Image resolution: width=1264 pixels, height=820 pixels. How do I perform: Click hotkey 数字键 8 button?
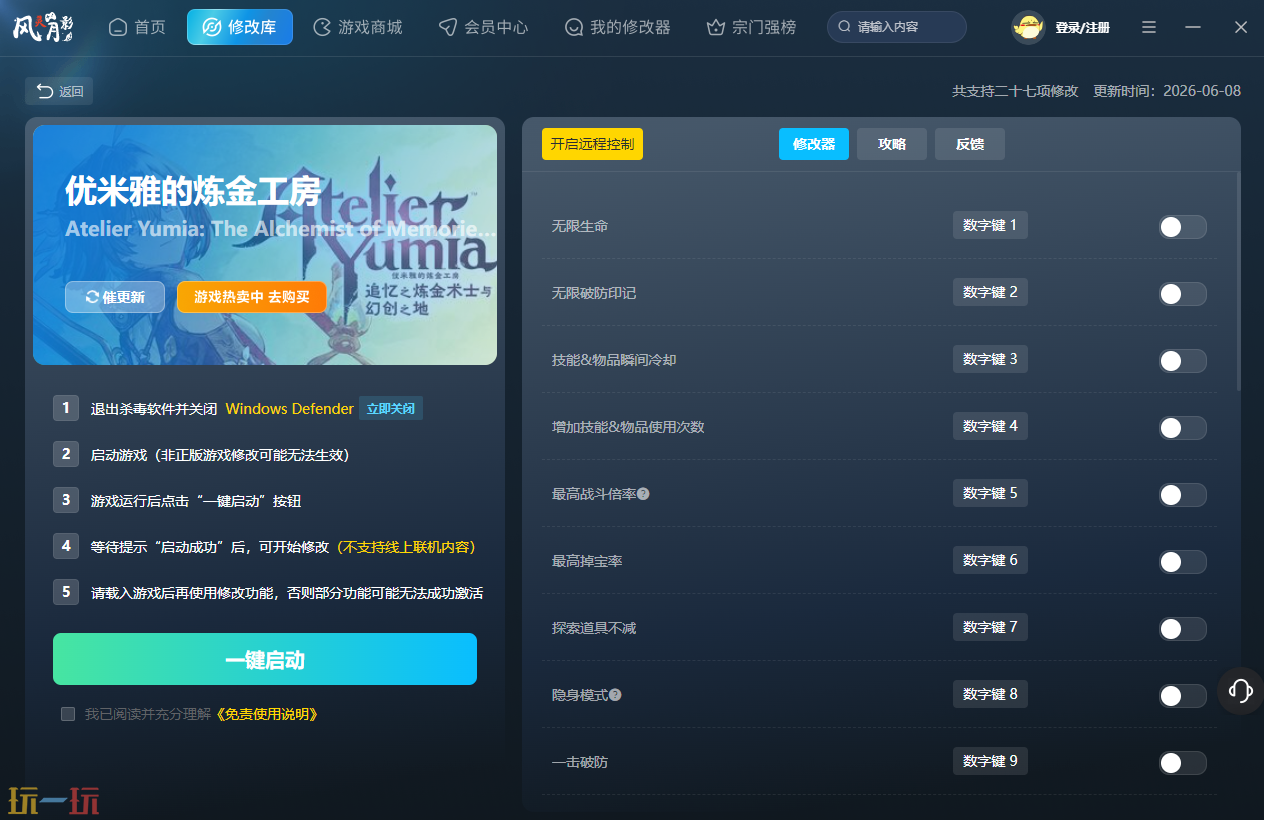(x=990, y=694)
